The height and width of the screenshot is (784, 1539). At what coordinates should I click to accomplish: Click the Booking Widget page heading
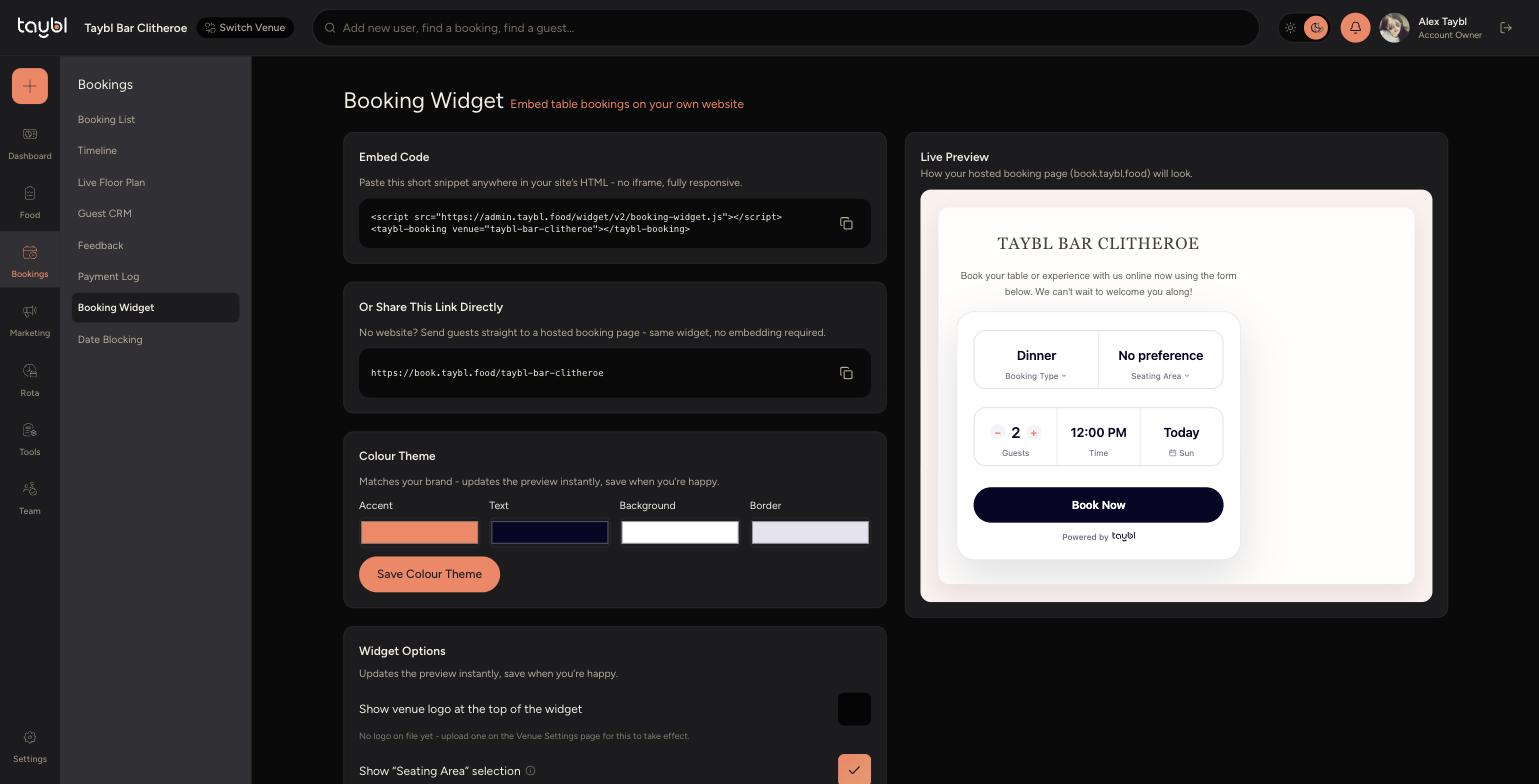pos(423,101)
